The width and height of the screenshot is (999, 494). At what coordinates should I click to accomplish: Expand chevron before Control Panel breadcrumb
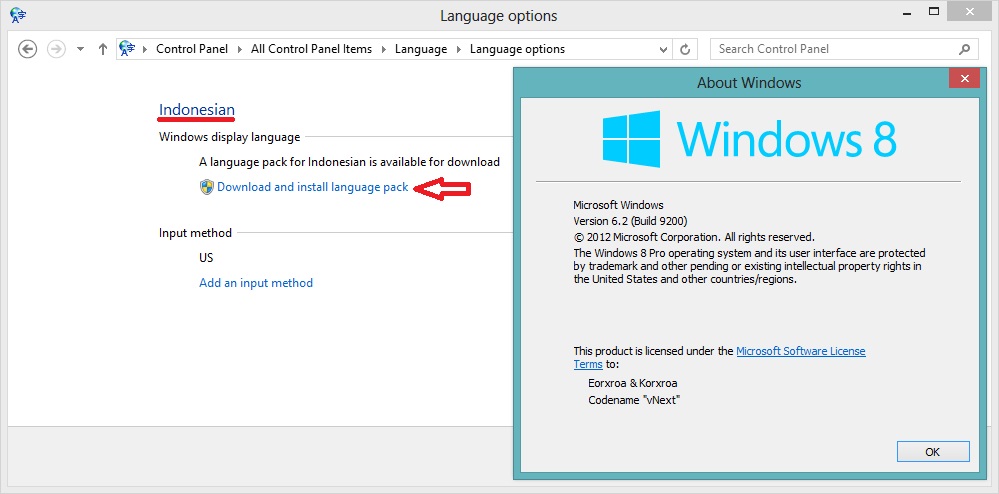(x=145, y=49)
